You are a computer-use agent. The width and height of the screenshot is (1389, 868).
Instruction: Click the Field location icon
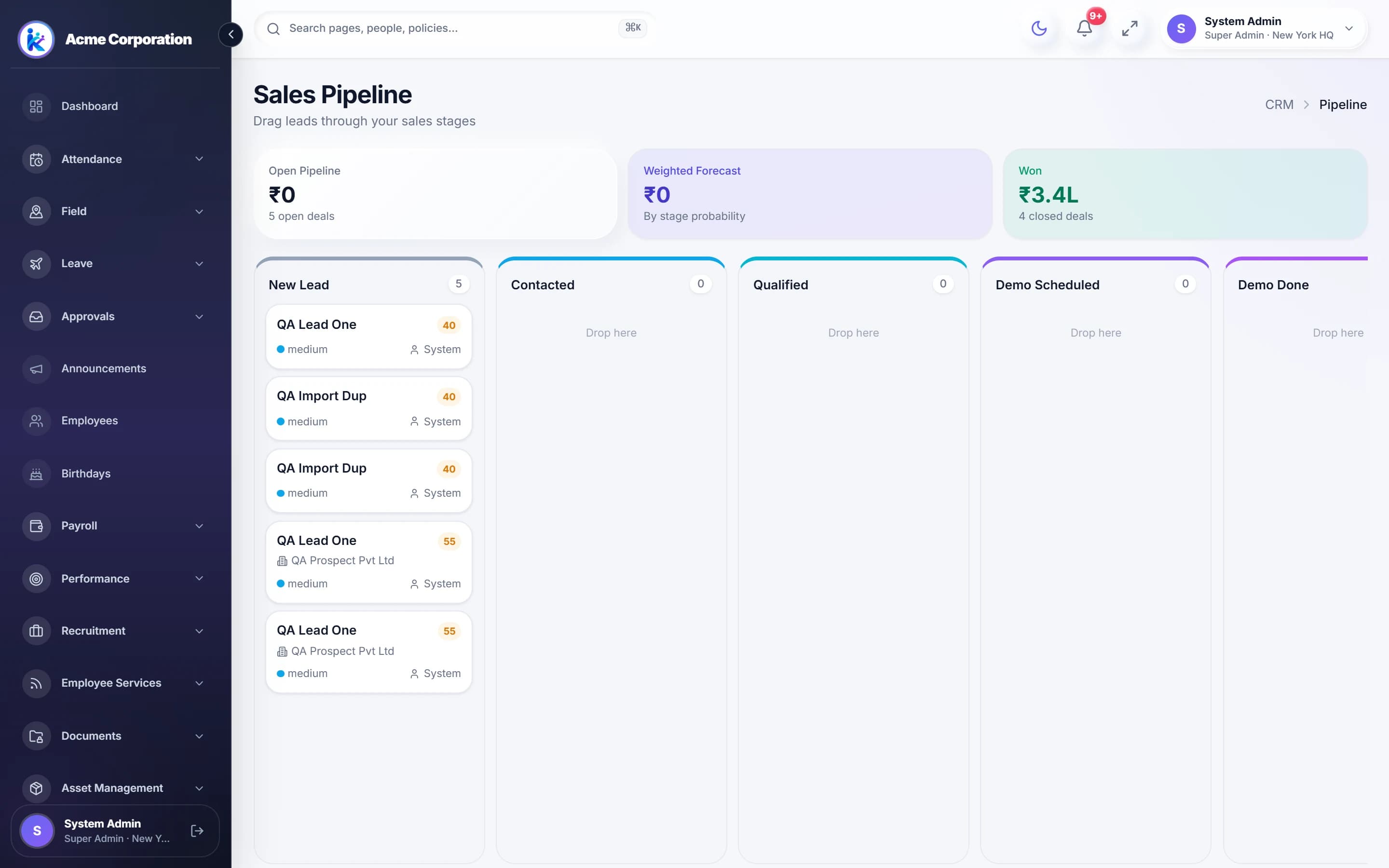click(x=36, y=211)
